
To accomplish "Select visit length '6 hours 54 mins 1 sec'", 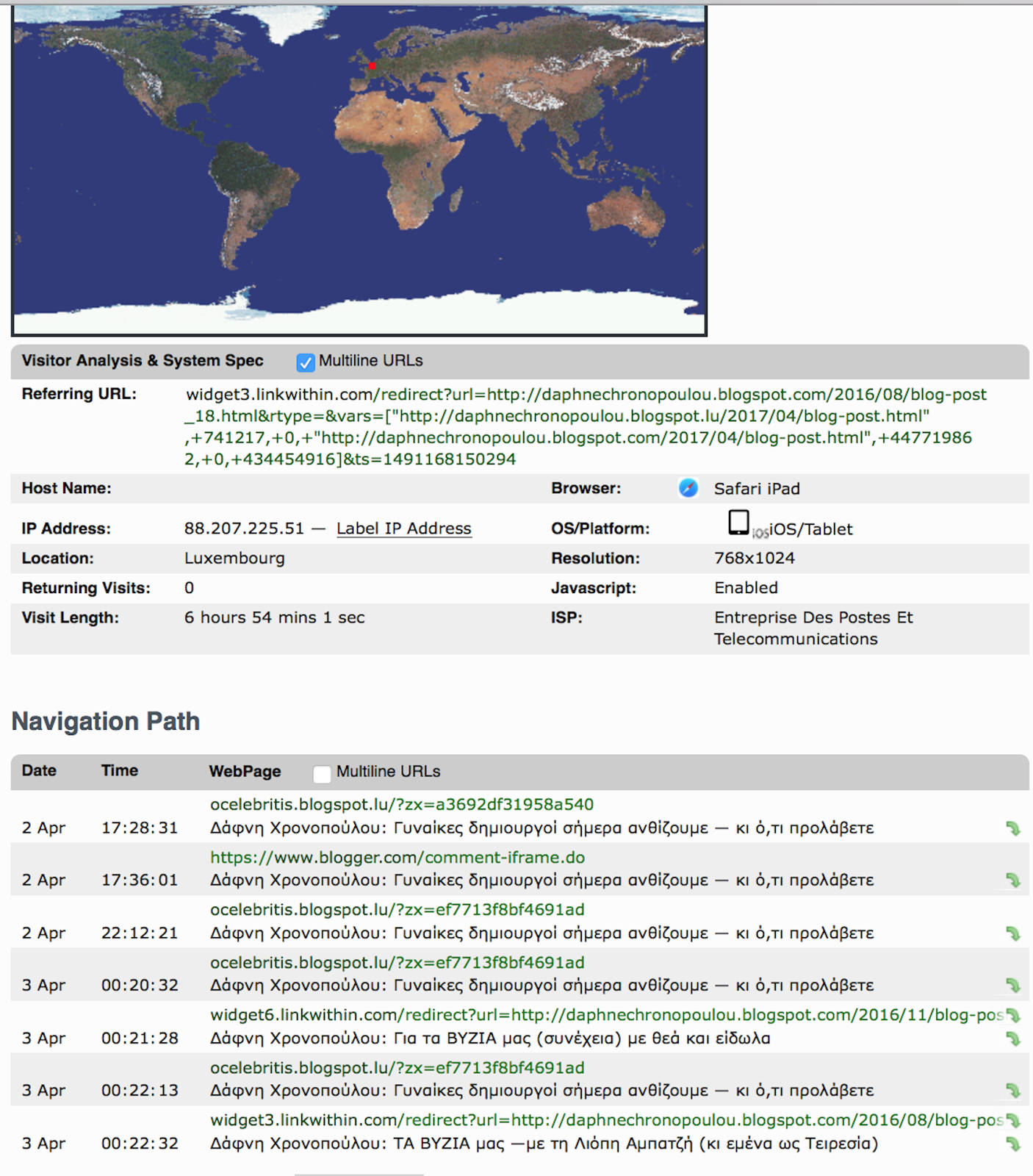I will [x=275, y=617].
